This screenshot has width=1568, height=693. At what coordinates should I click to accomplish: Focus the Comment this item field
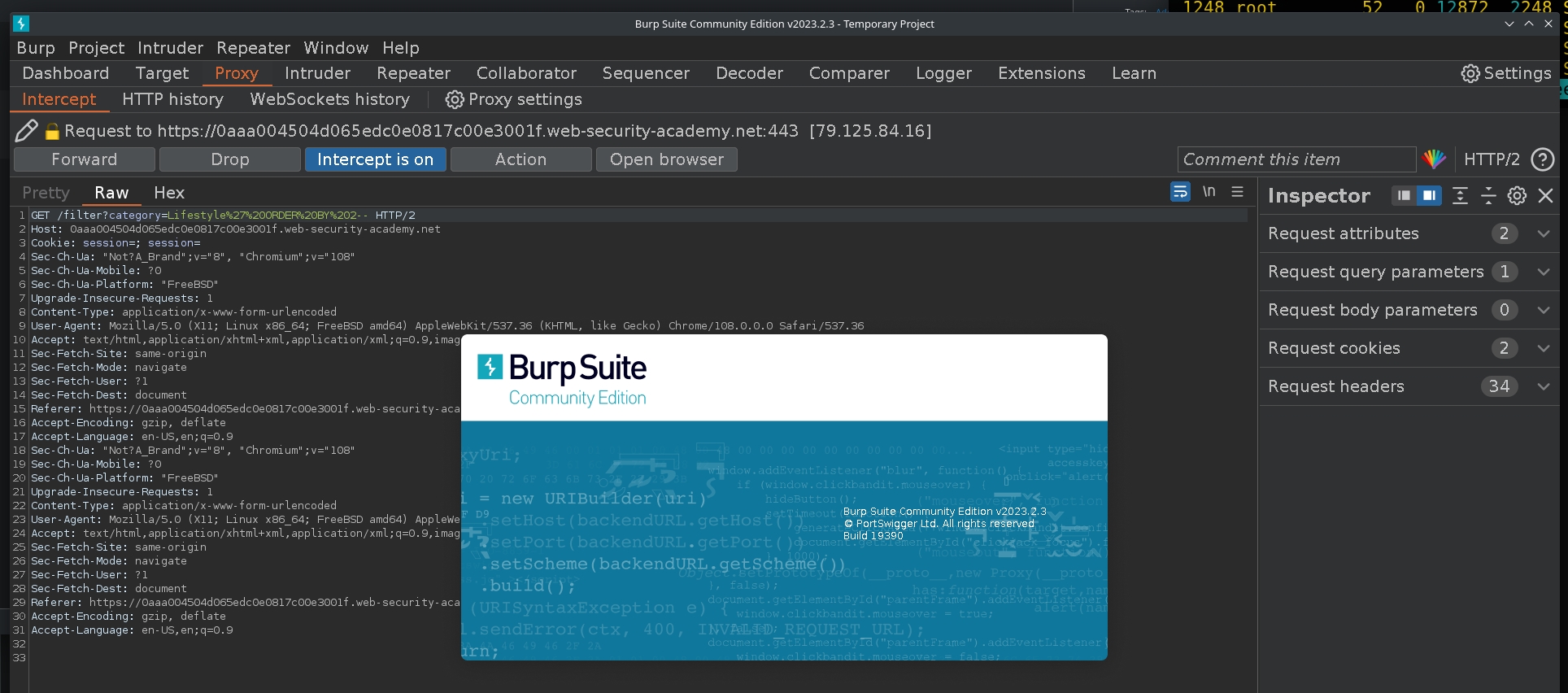[1296, 159]
